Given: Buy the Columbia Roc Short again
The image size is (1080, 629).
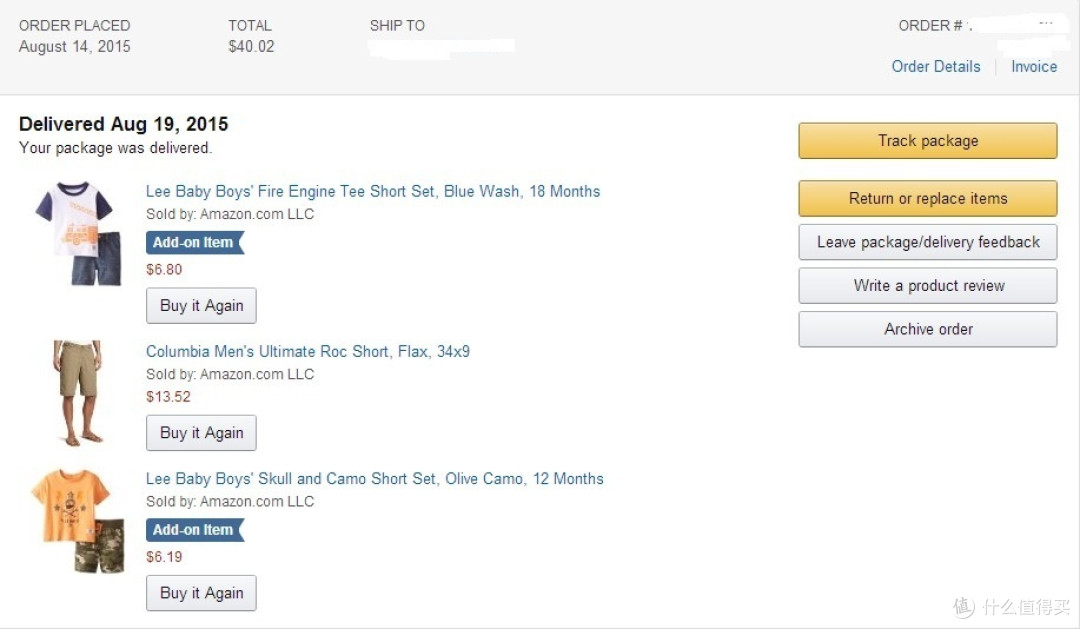Looking at the screenshot, I should [x=201, y=433].
